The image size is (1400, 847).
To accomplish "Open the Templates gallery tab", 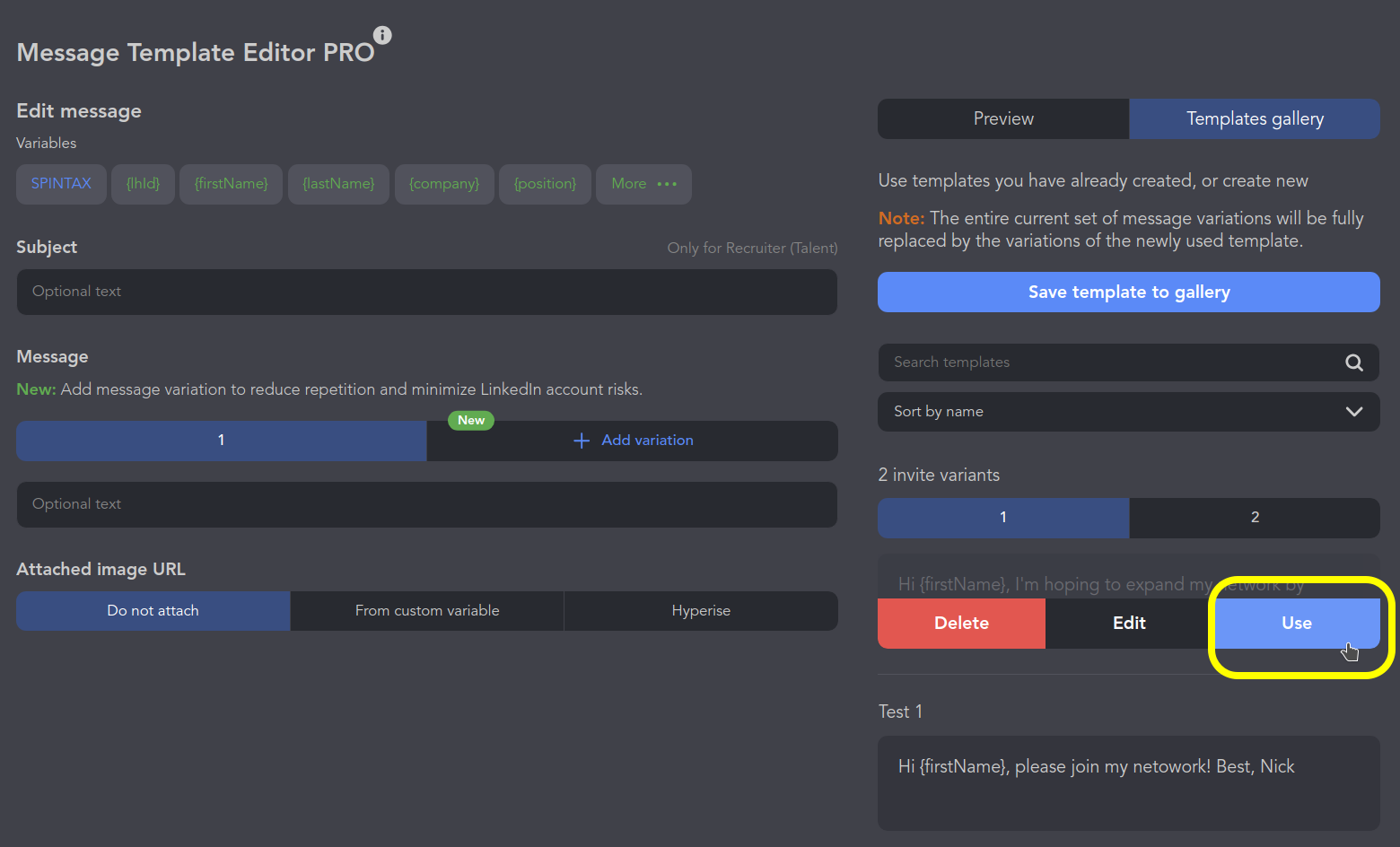I will click(1254, 119).
